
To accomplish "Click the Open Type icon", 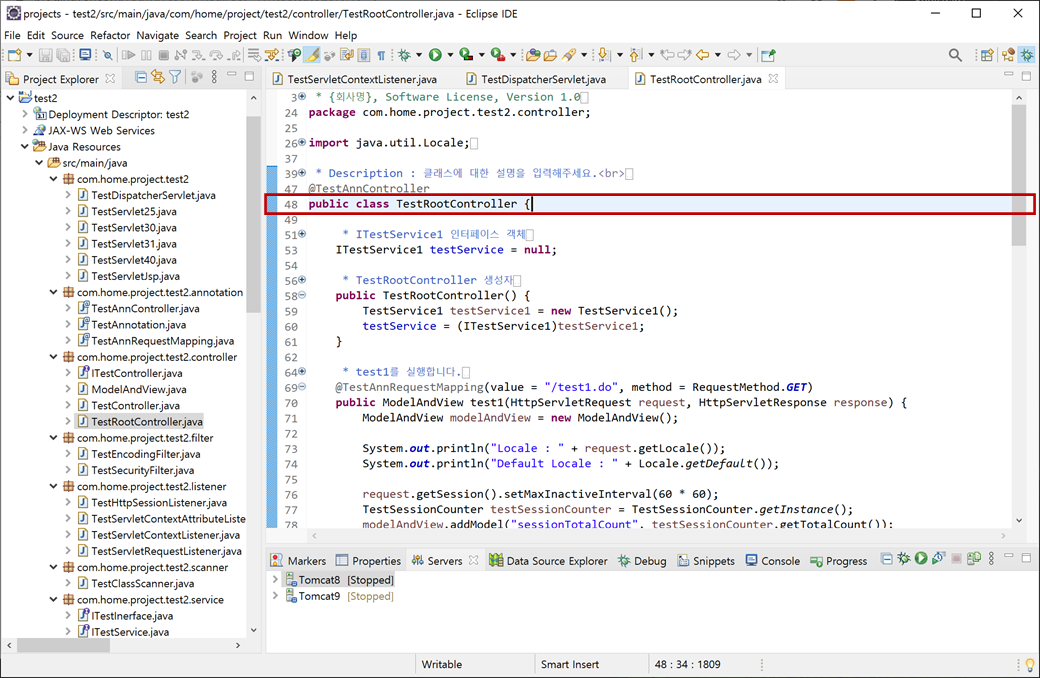I will coord(533,56).
